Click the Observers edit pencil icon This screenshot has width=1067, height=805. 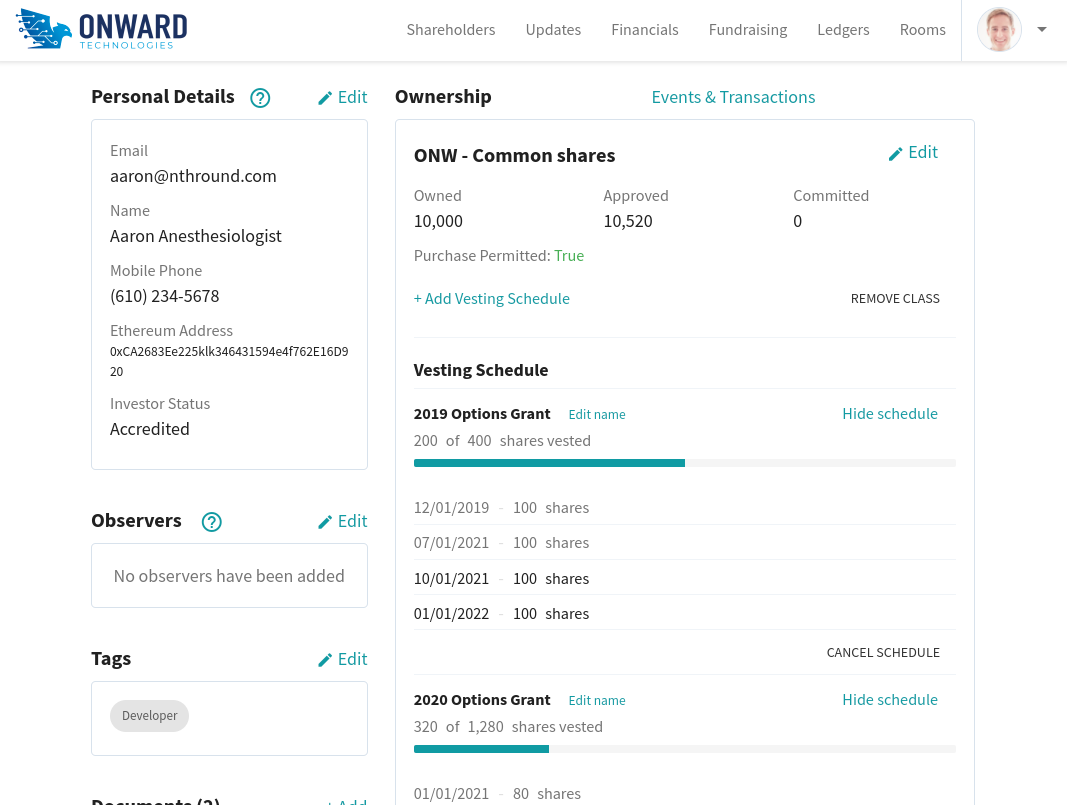pos(325,522)
